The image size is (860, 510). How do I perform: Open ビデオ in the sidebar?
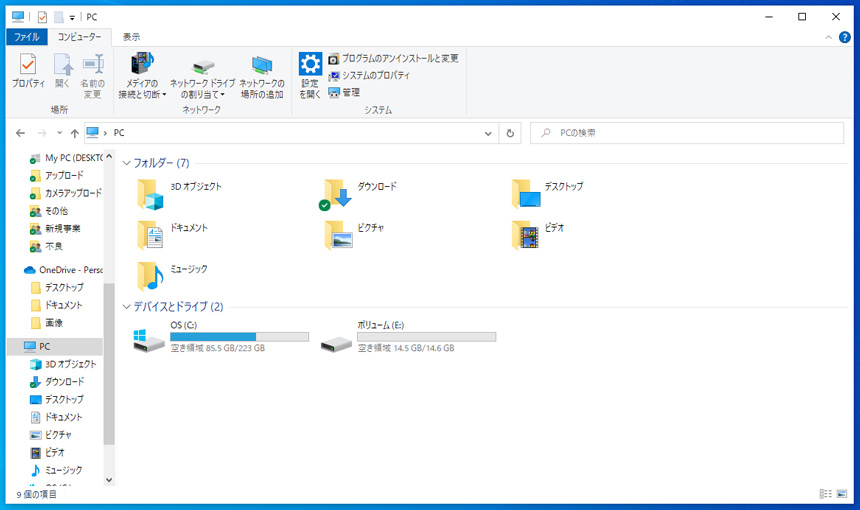click(47, 452)
